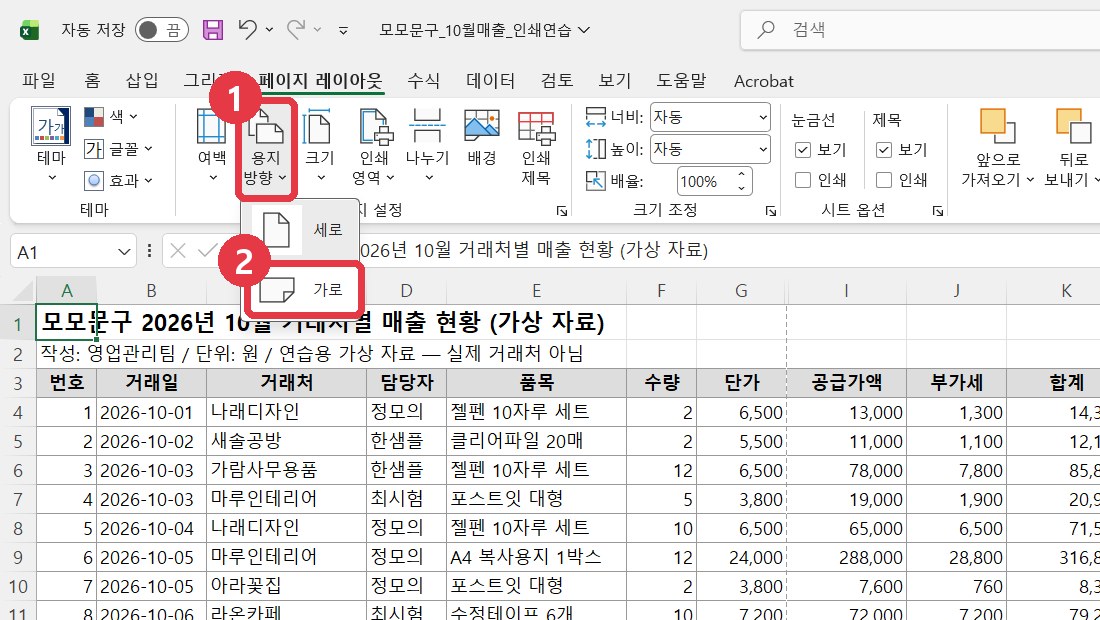
Task: Enable 제목 인쇄 checkbox
Action: click(x=884, y=180)
